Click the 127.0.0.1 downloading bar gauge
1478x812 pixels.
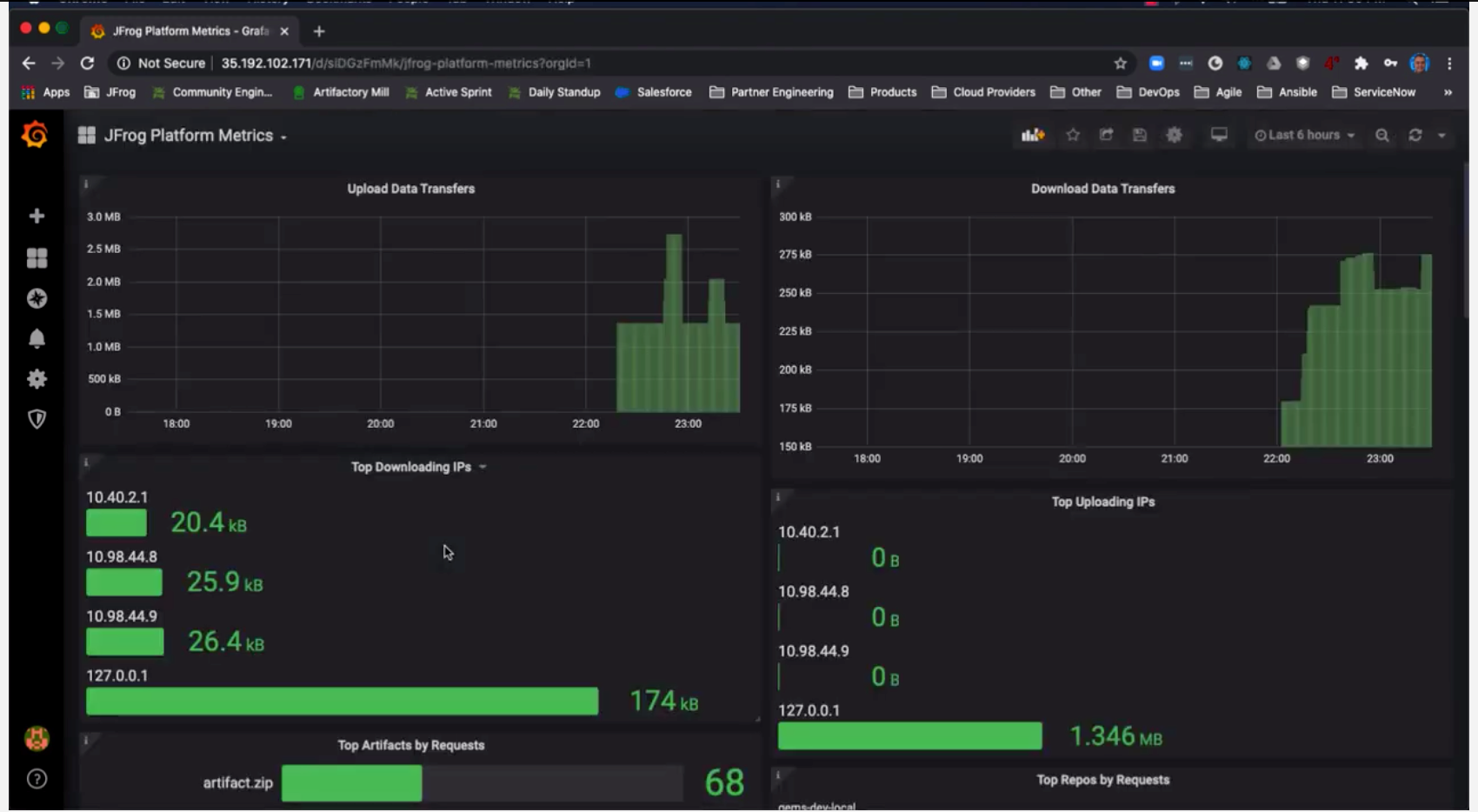point(342,701)
